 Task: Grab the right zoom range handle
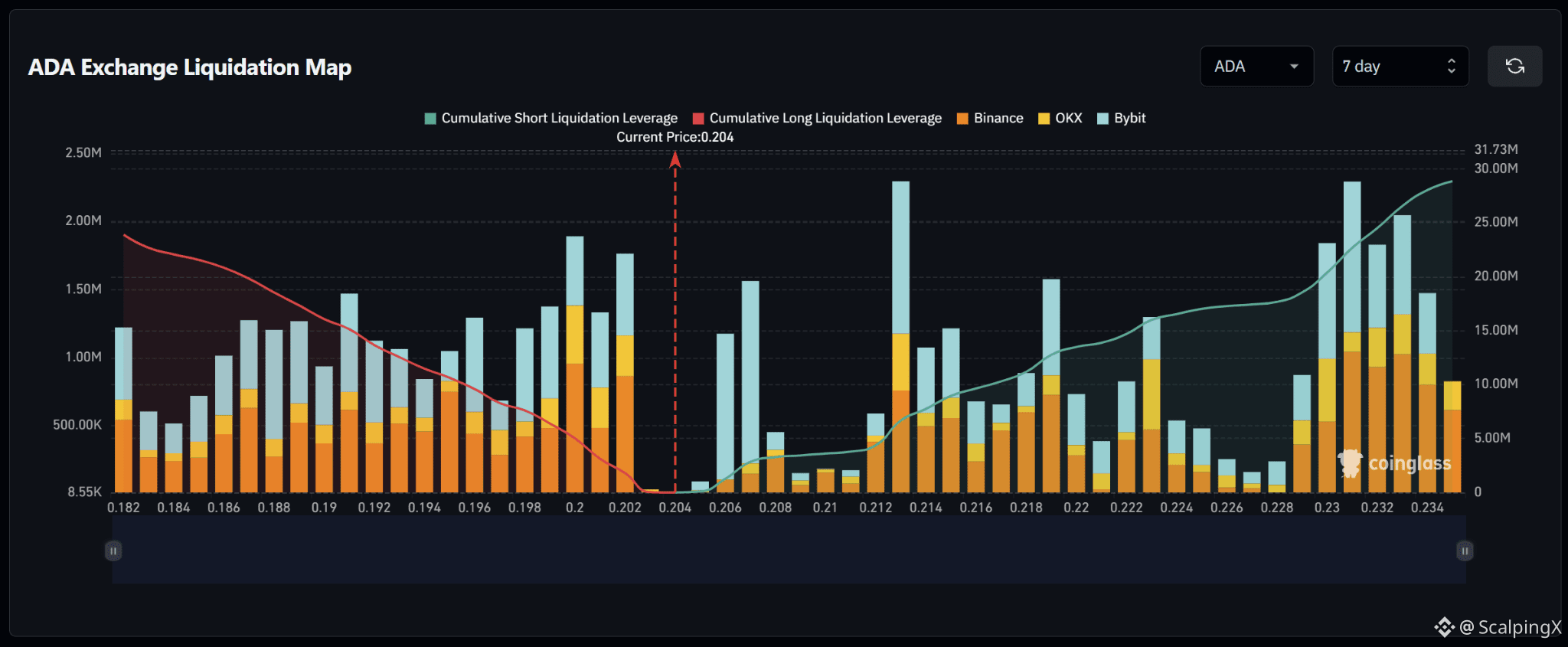[1465, 551]
